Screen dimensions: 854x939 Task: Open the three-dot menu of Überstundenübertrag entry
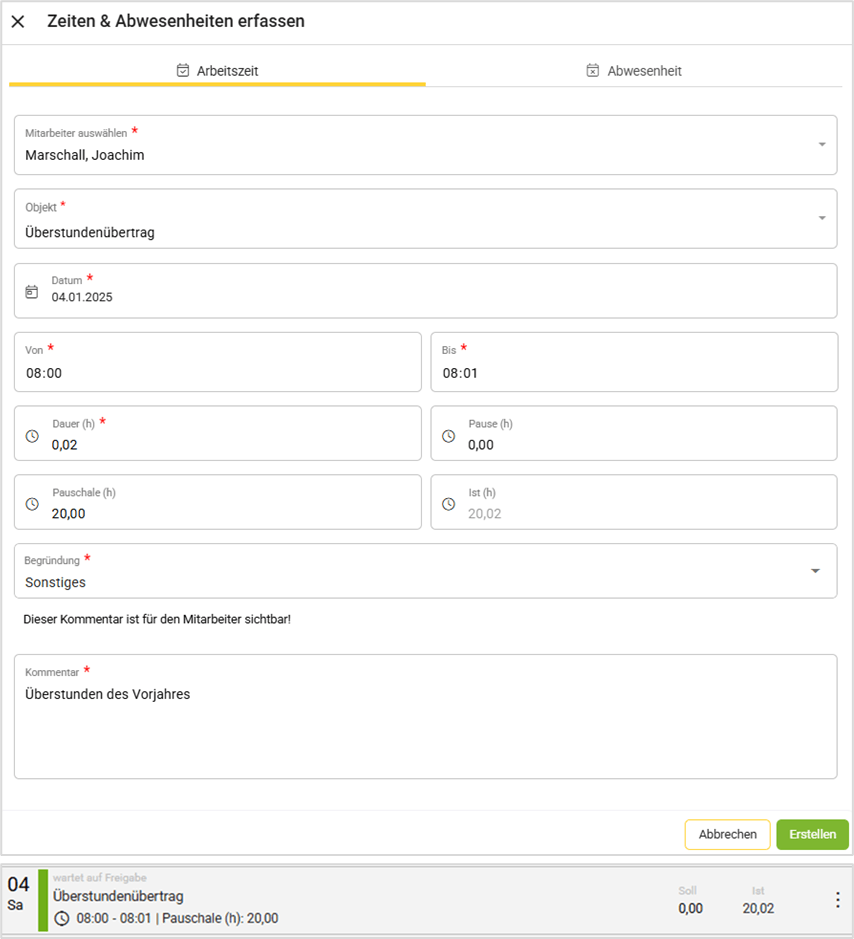tap(837, 900)
